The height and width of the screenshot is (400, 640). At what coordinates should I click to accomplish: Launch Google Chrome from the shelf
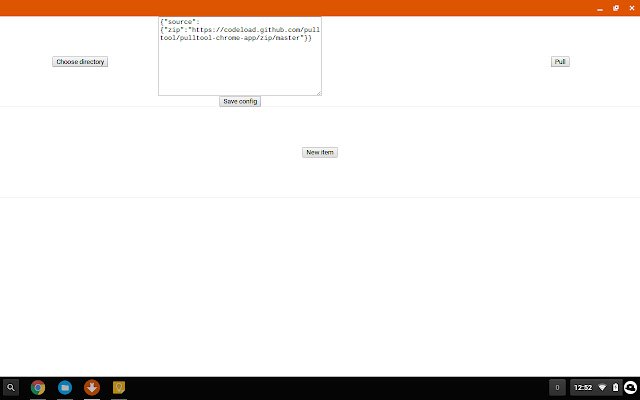[x=38, y=387]
